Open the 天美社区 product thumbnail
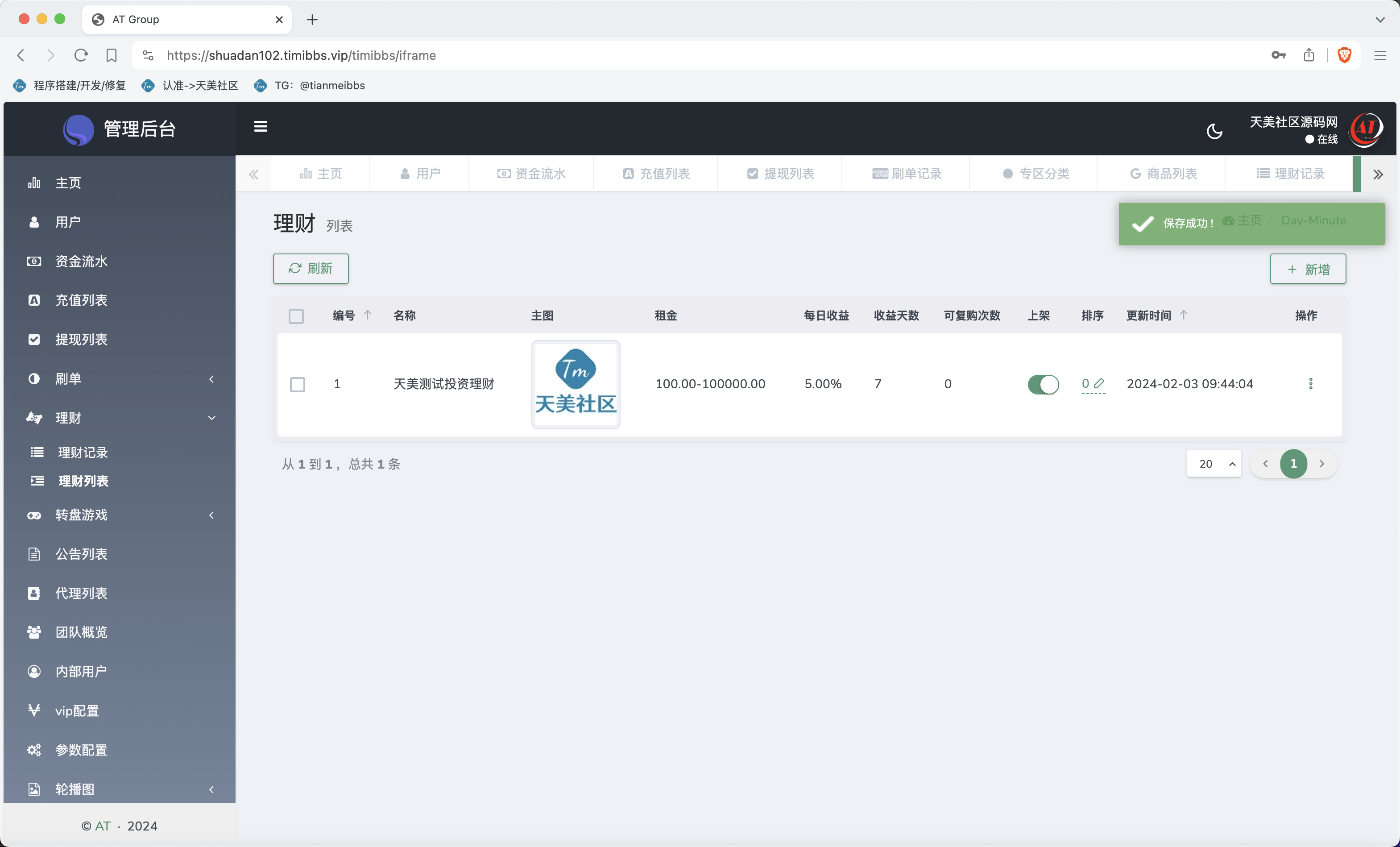Image resolution: width=1400 pixels, height=847 pixels. click(576, 384)
